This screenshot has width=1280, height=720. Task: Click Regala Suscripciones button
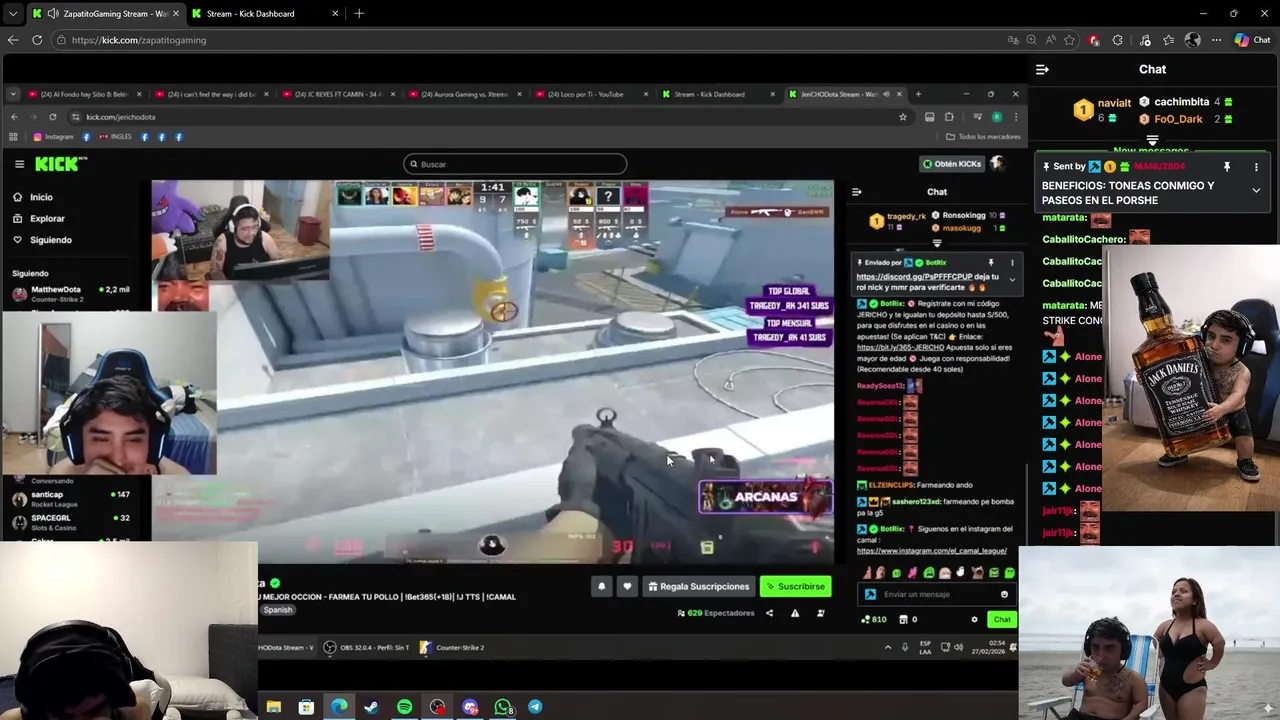click(x=698, y=587)
